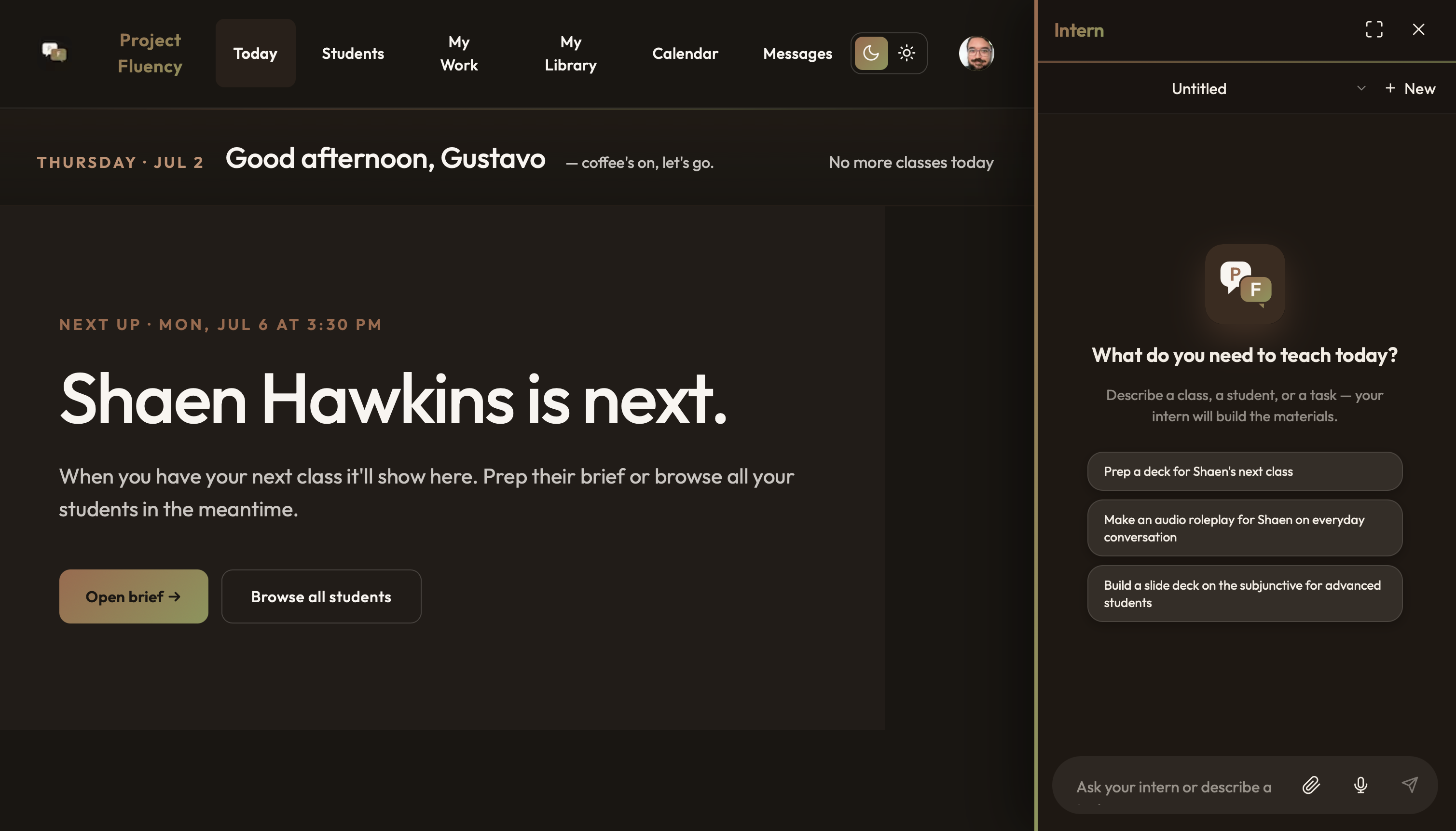Image resolution: width=1456 pixels, height=831 pixels.
Task: Click the 'Intern' panel title
Action: tap(1078, 30)
